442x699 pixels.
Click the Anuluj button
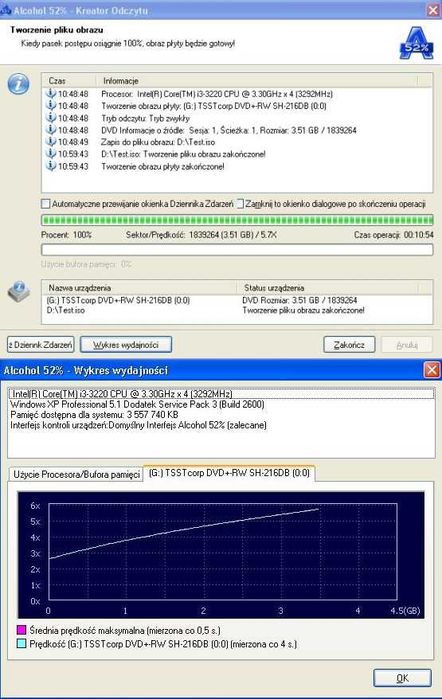(407, 345)
